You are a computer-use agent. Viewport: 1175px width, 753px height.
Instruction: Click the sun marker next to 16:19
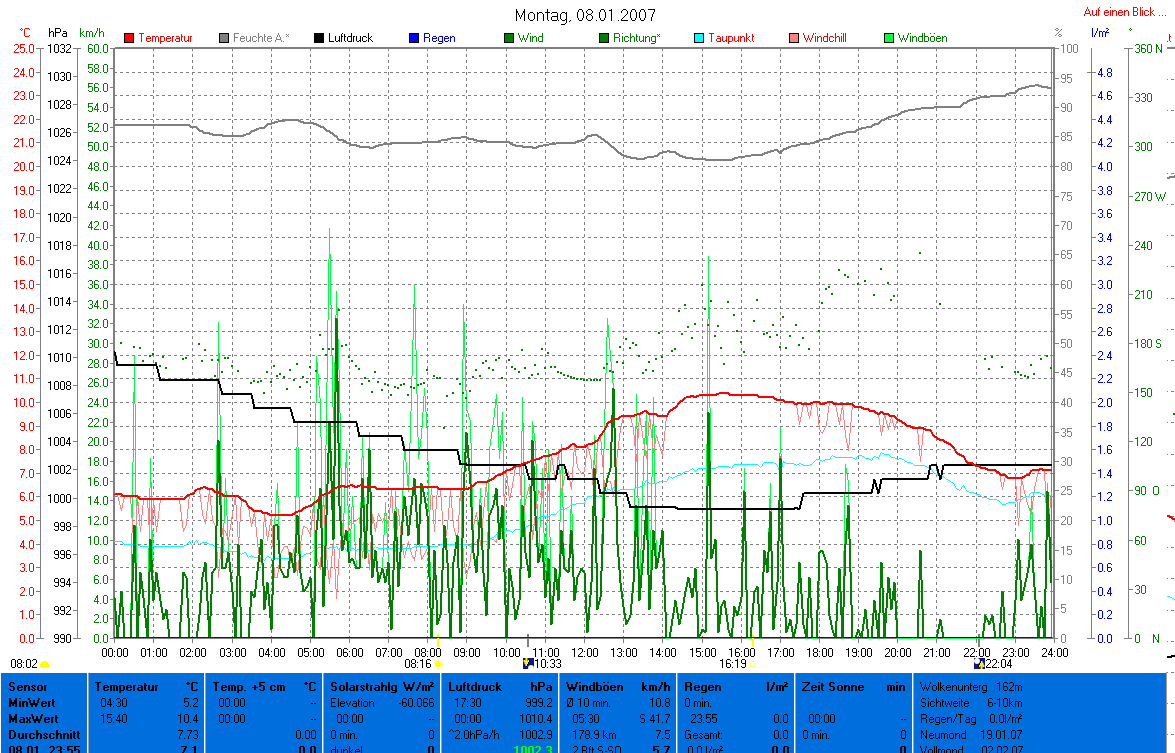tap(752, 663)
